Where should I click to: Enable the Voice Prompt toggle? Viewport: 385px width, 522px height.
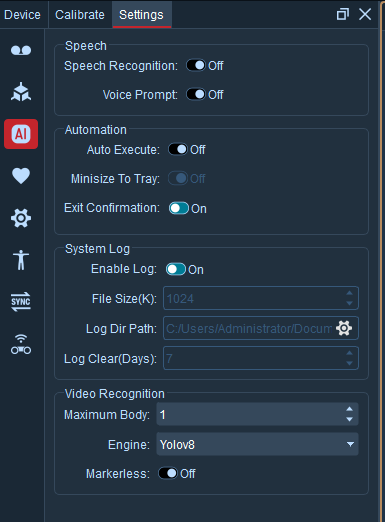click(196, 94)
